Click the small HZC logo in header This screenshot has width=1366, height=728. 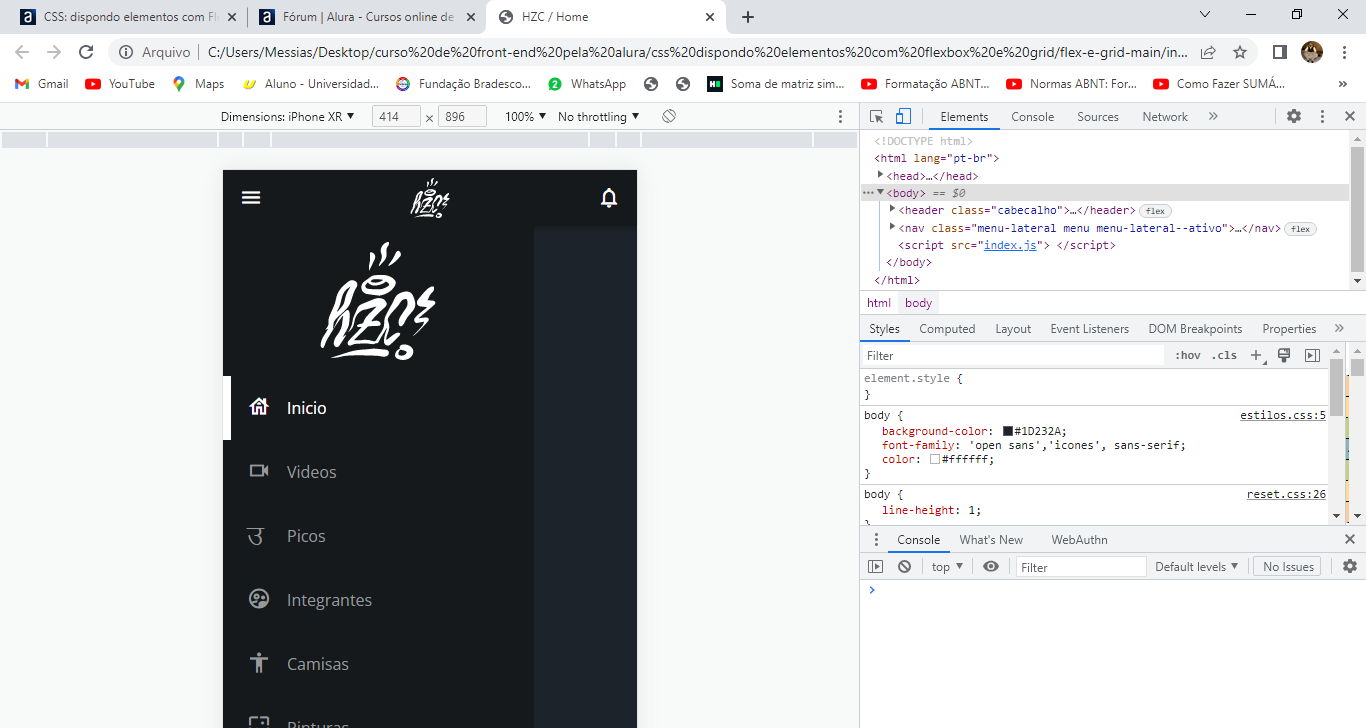[x=430, y=198]
